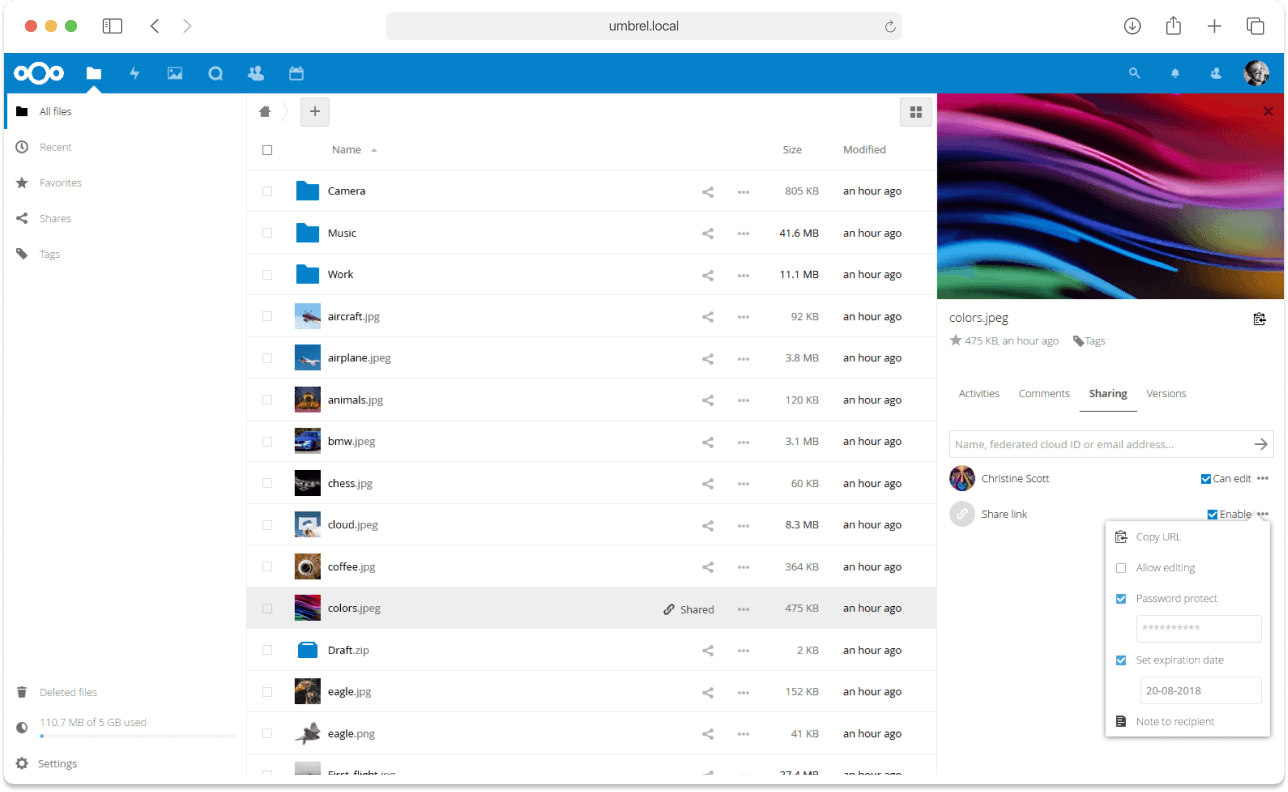This screenshot has height=792, width=1288.
Task: Open the Gallery app icon
Action: point(175,73)
